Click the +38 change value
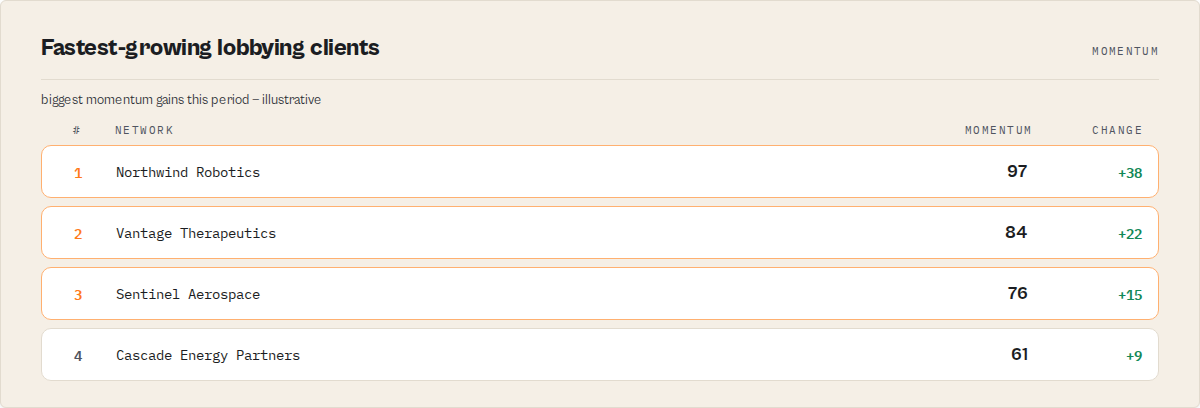Image resolution: width=1200 pixels, height=408 pixels. (1130, 173)
